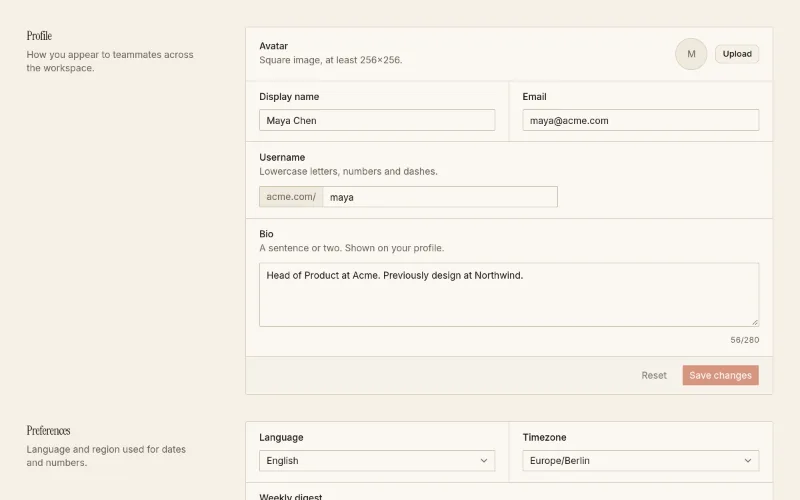Click the 56/280 character counter
This screenshot has width=800, height=500.
click(x=744, y=340)
